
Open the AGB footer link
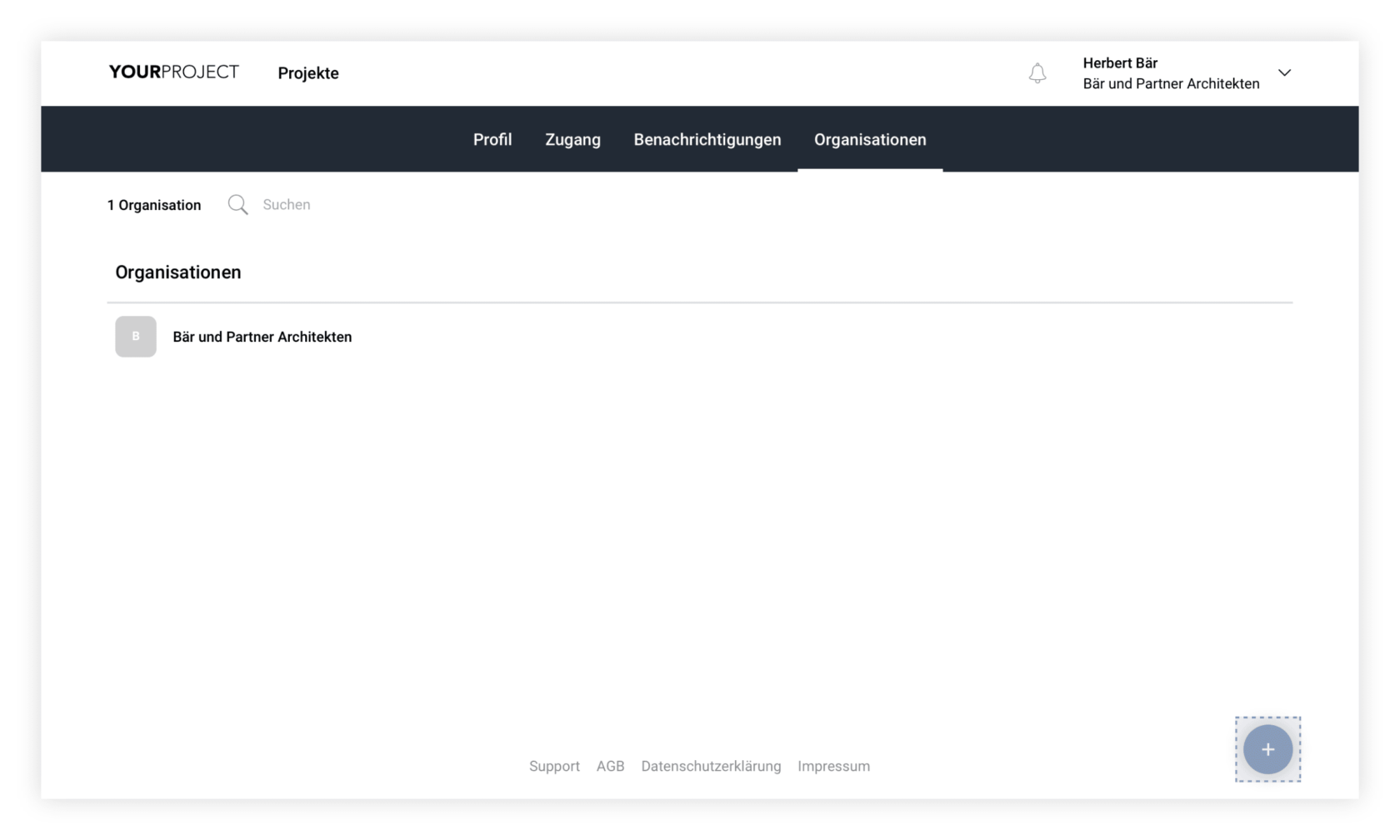coord(610,766)
